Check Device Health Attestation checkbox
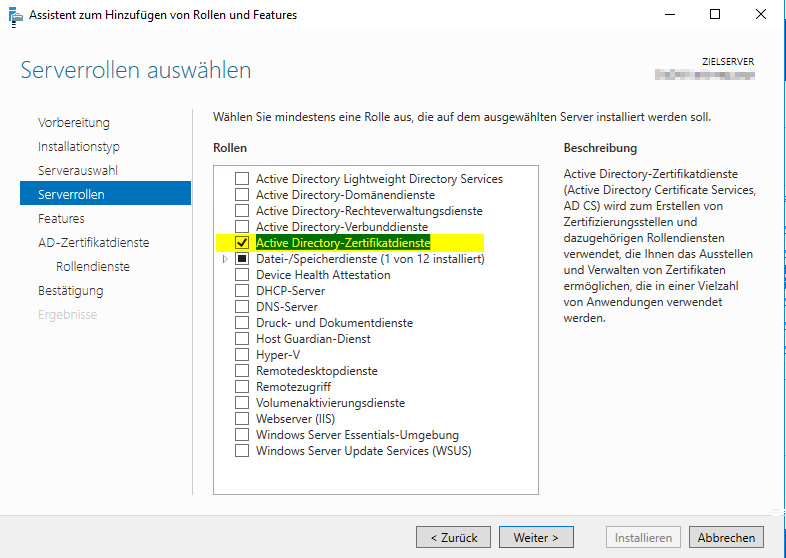The width and height of the screenshot is (786, 558). (242, 275)
